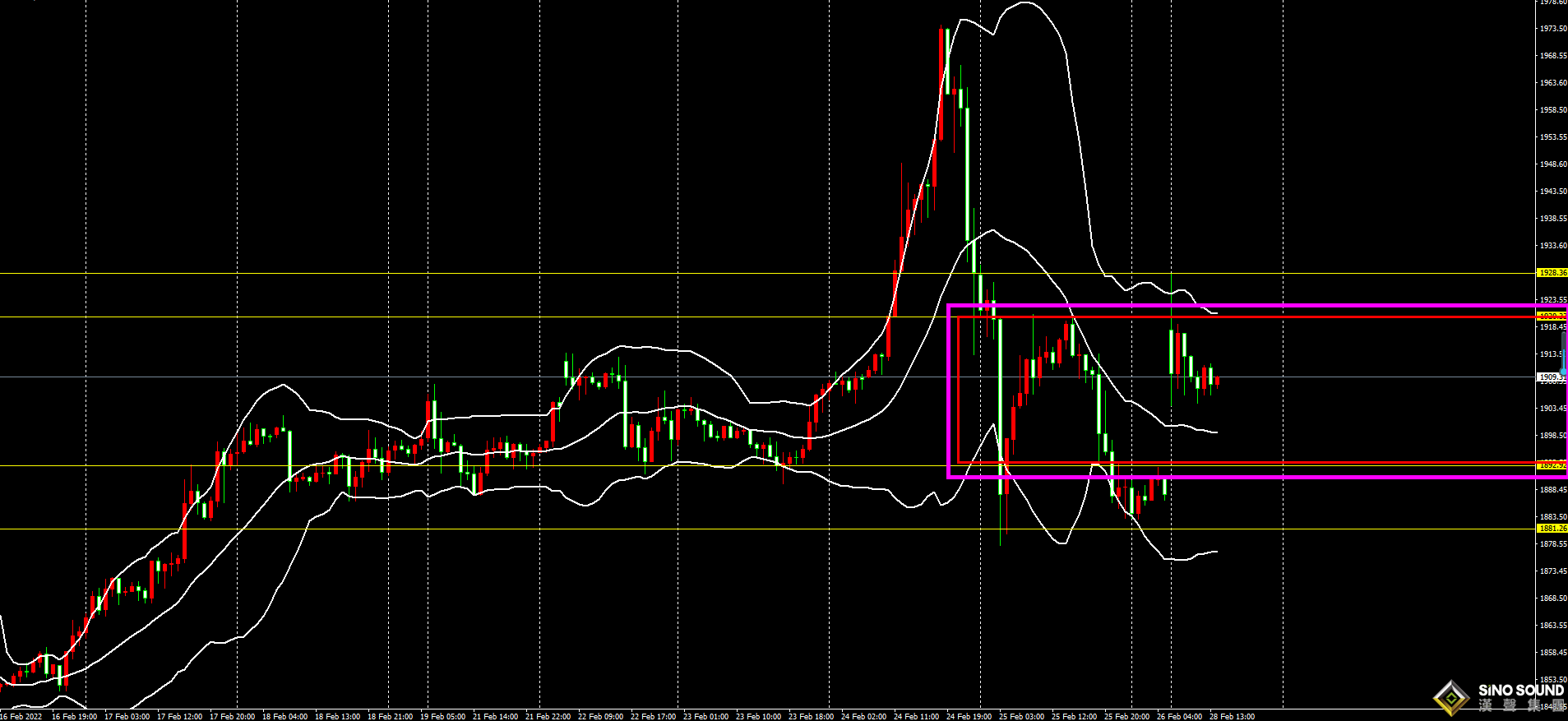Click the 28 Feb 13:00 time label
Screen dimensions: 1568x721
click(x=1232, y=716)
